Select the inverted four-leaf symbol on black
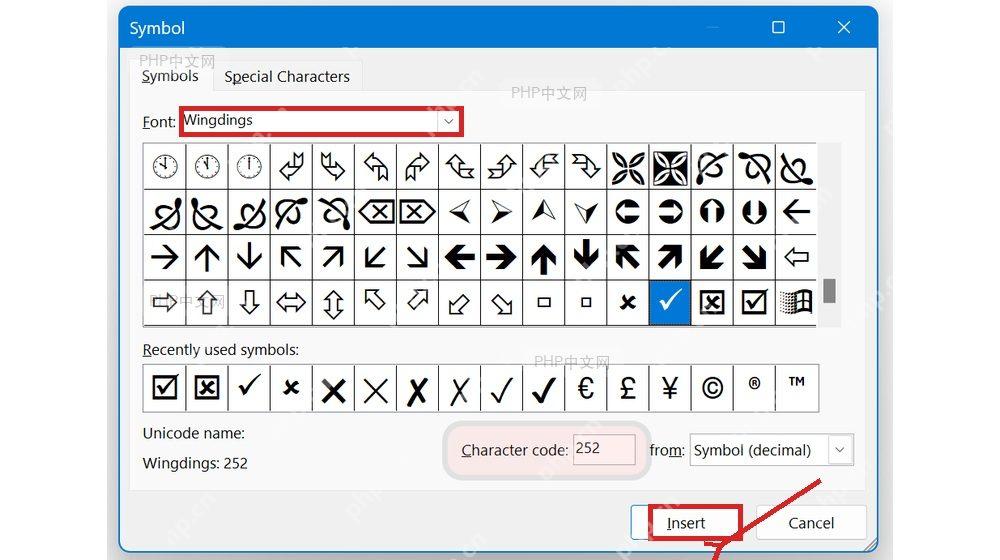1000x560 pixels. coord(670,167)
